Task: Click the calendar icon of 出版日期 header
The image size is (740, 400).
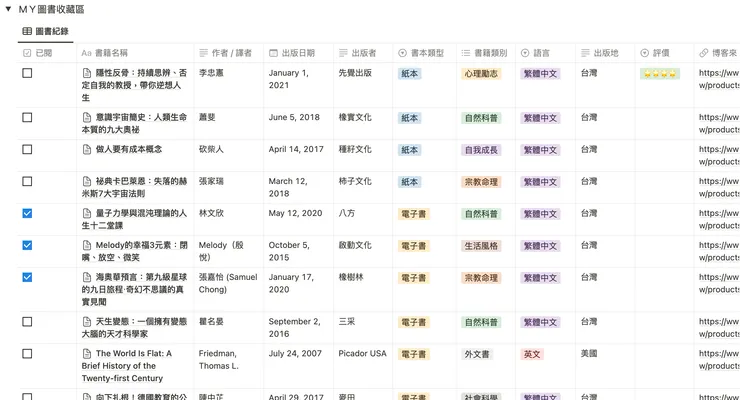Action: tap(273, 53)
